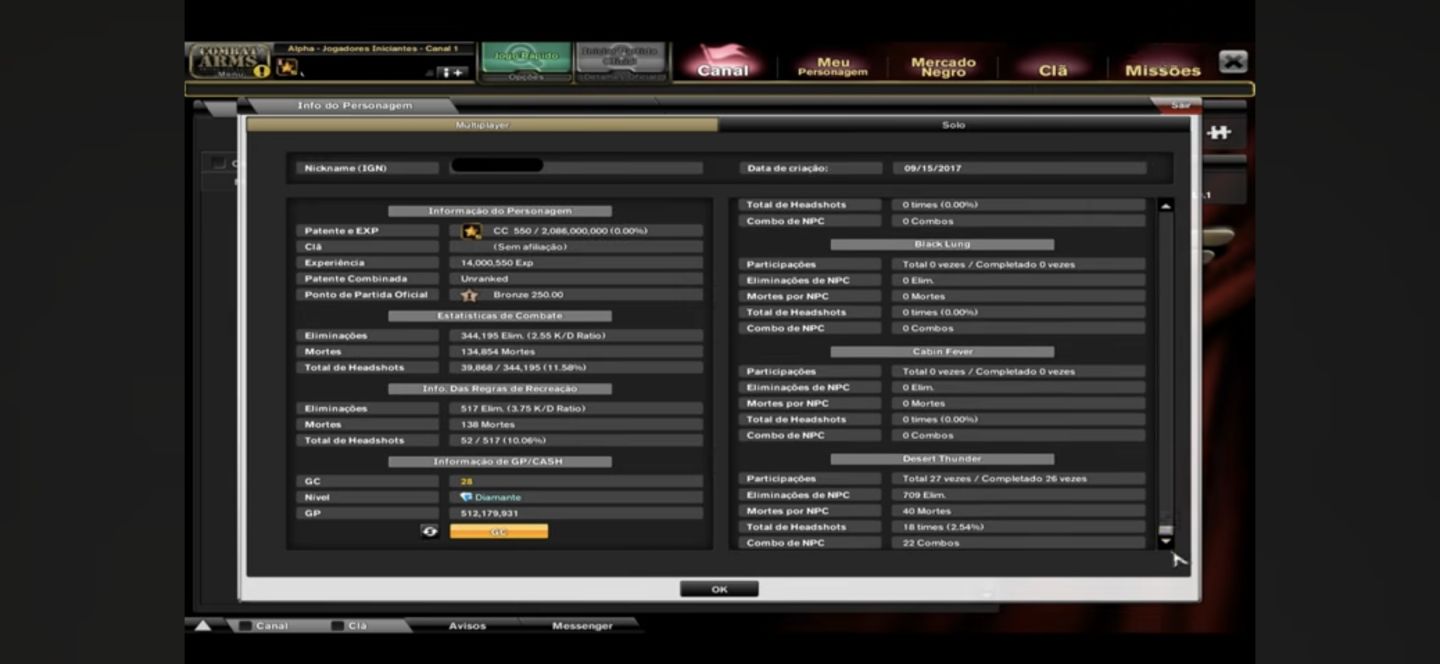Toggle the Canal chat checkbox
The image size is (1440, 664).
pos(245,626)
